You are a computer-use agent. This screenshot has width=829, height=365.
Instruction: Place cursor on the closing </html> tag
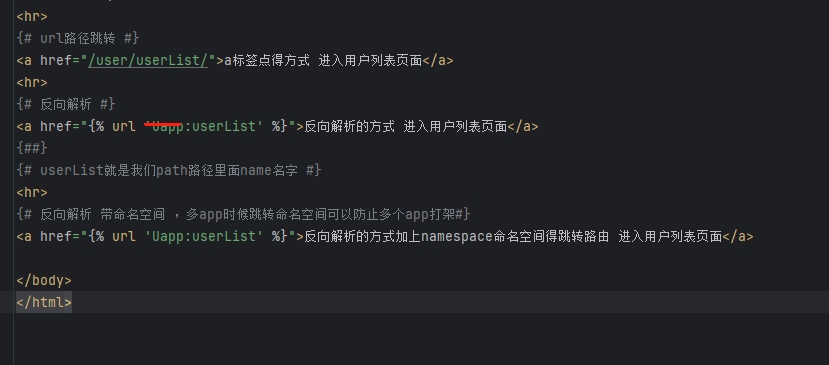(44, 302)
